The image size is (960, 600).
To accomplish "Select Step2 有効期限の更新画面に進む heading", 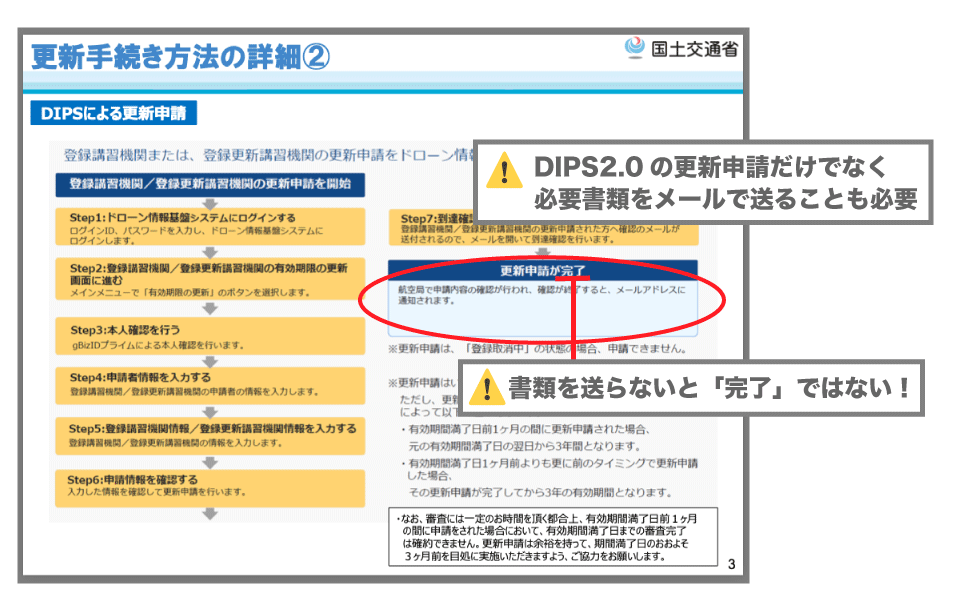I will point(208,274).
